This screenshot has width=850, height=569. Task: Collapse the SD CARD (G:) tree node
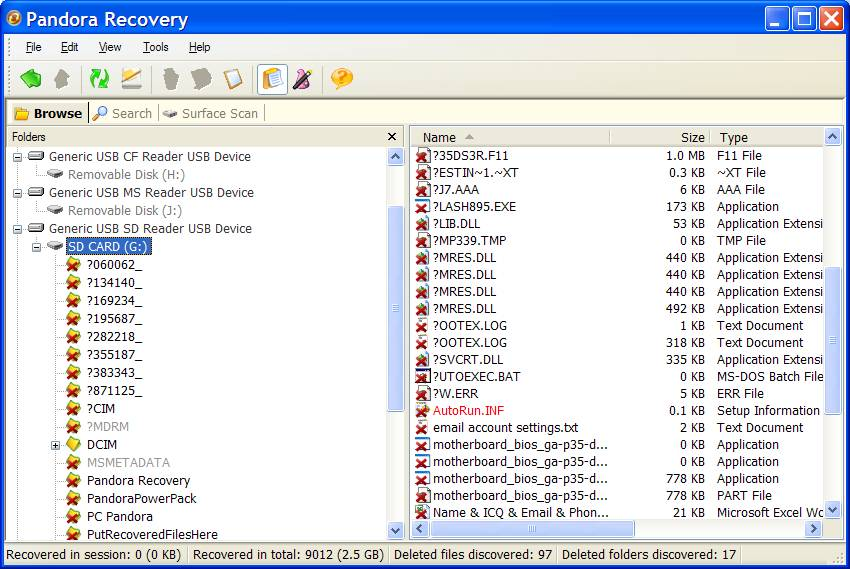[37, 247]
